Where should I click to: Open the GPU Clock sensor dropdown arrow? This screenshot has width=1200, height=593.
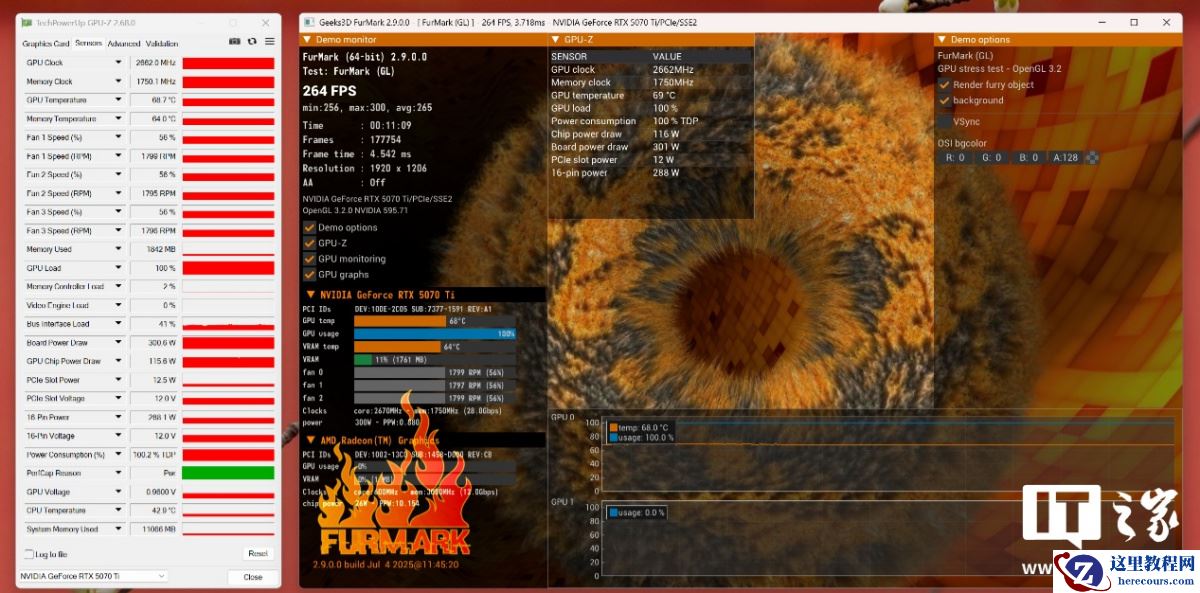(x=119, y=62)
